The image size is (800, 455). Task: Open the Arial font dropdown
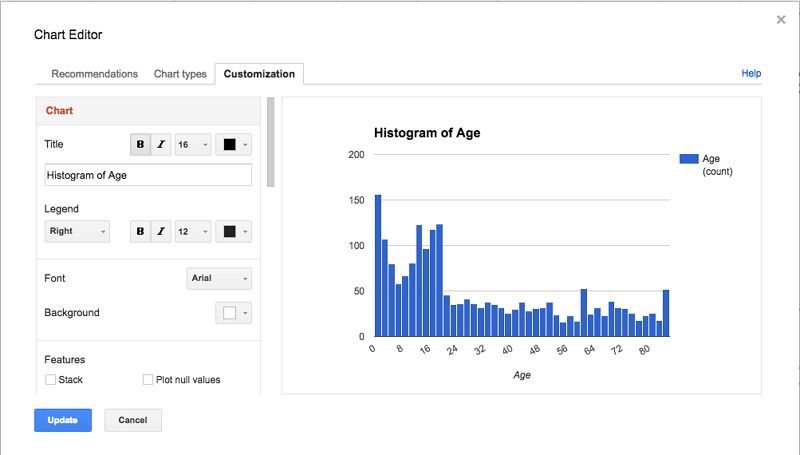[219, 279]
